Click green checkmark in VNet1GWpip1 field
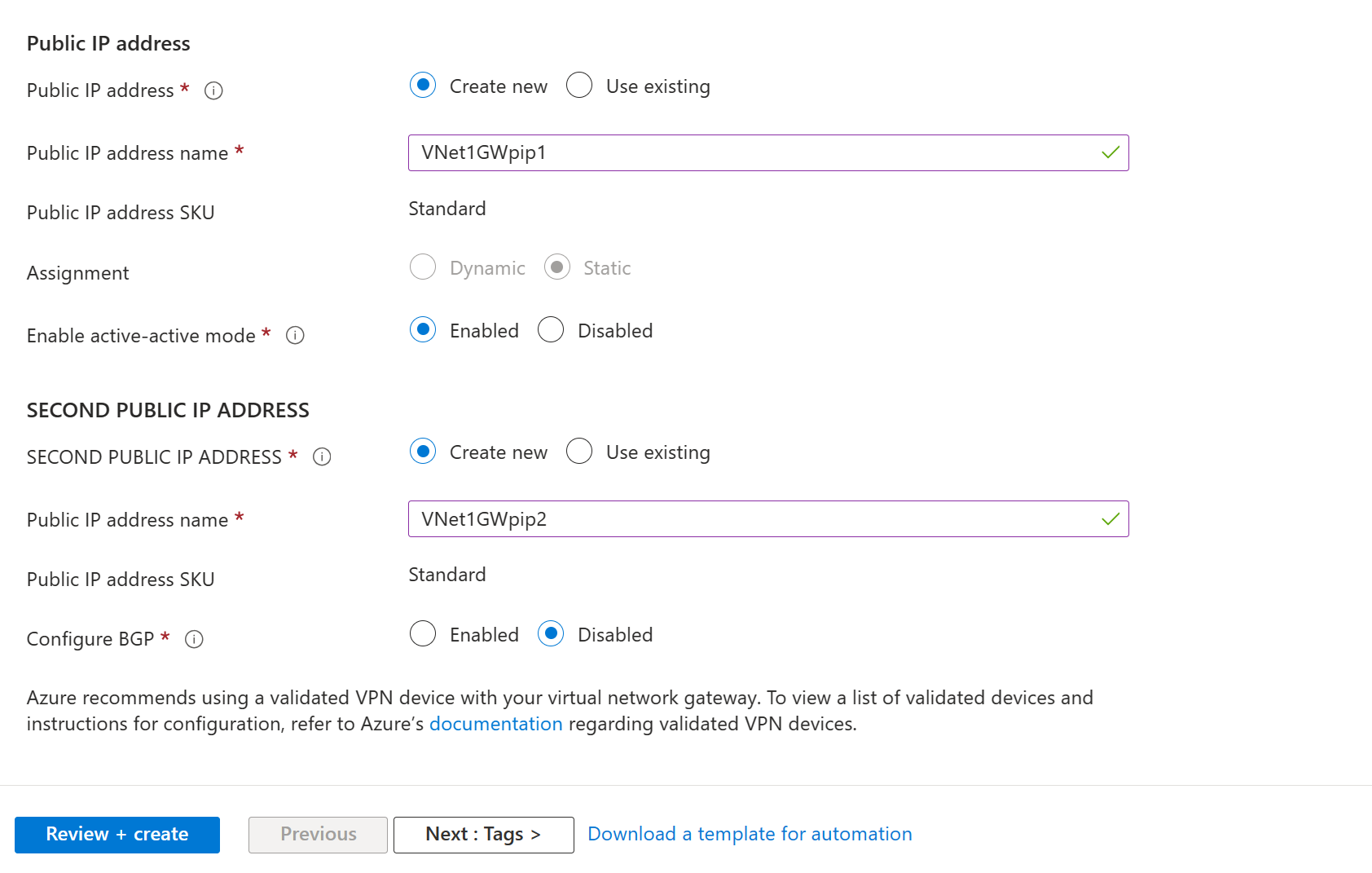Viewport: 1372px width, 873px height. click(1110, 152)
